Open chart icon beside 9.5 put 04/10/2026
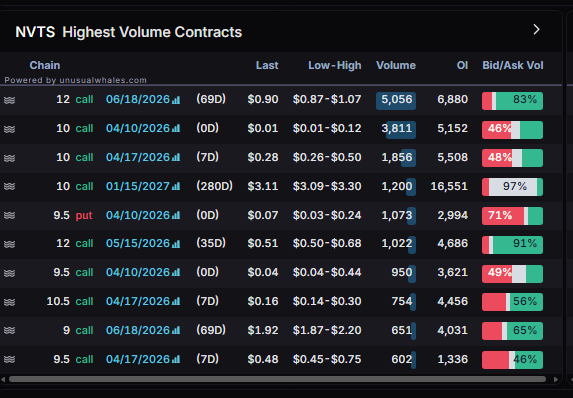The width and height of the screenshot is (573, 398). coord(176,215)
